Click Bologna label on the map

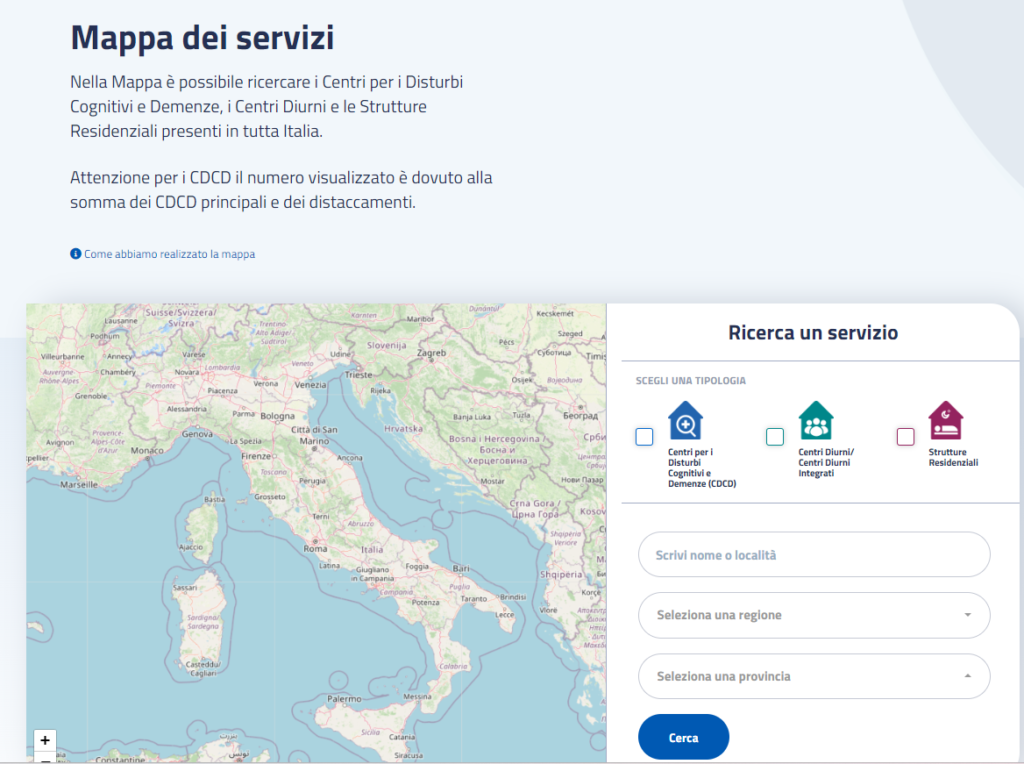click(278, 416)
